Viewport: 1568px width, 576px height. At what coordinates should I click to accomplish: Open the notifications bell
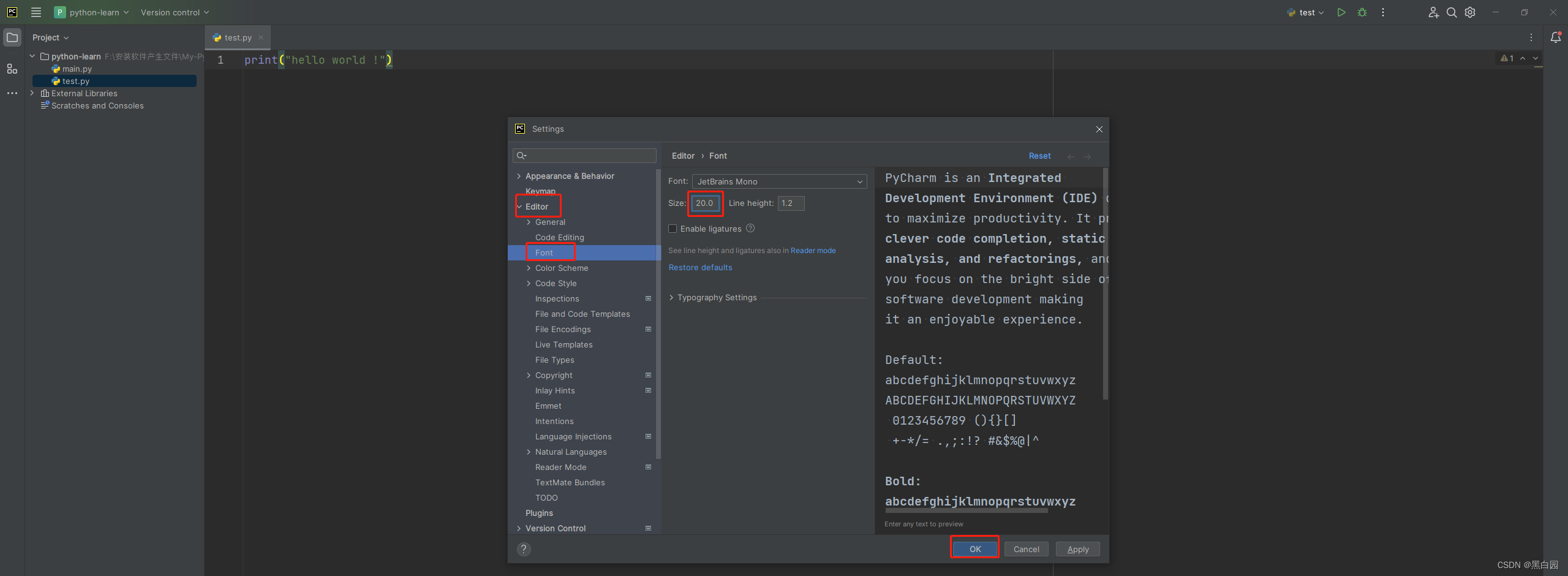point(1556,37)
